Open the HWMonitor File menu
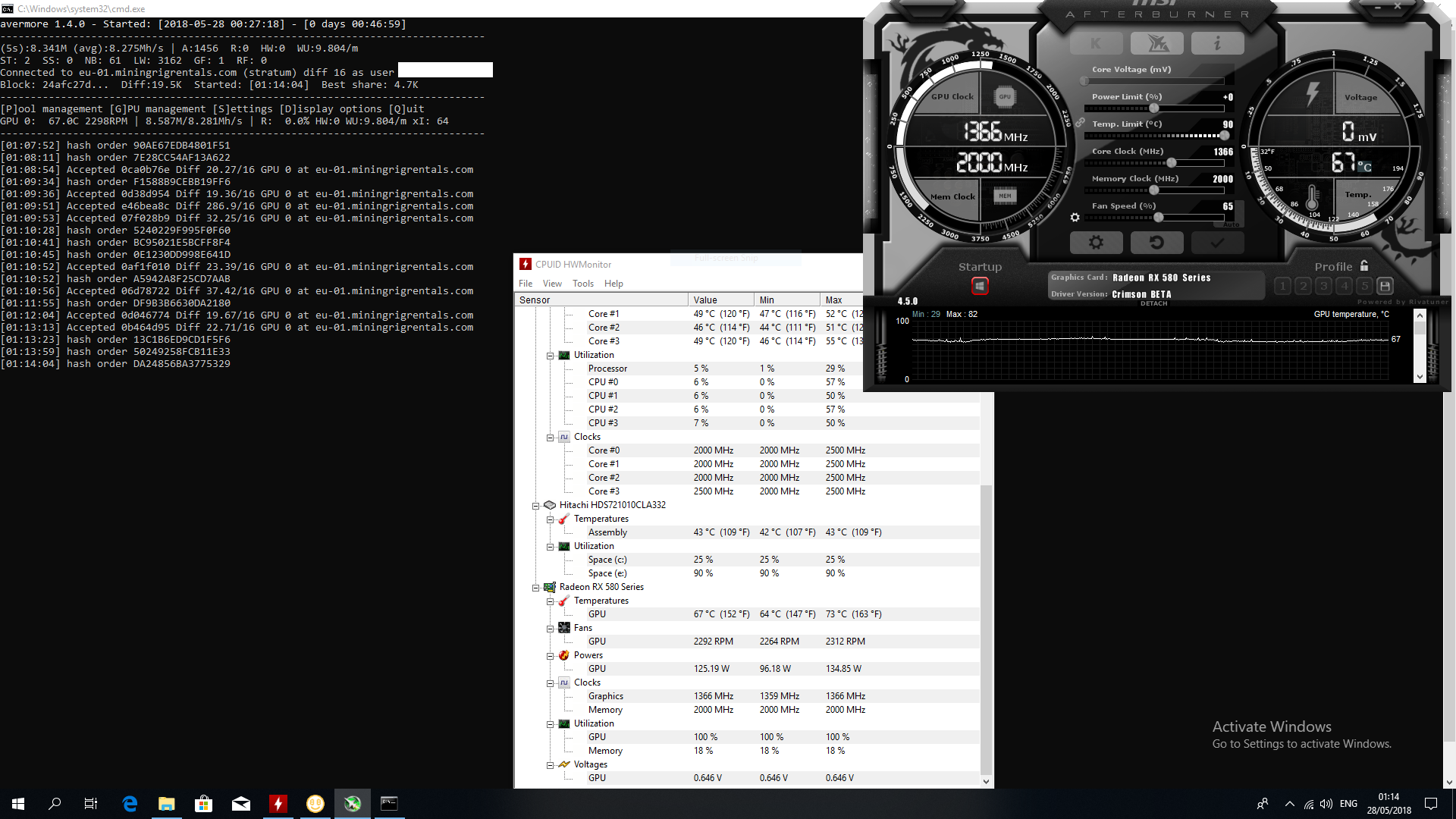This screenshot has width=1456, height=819. point(526,284)
